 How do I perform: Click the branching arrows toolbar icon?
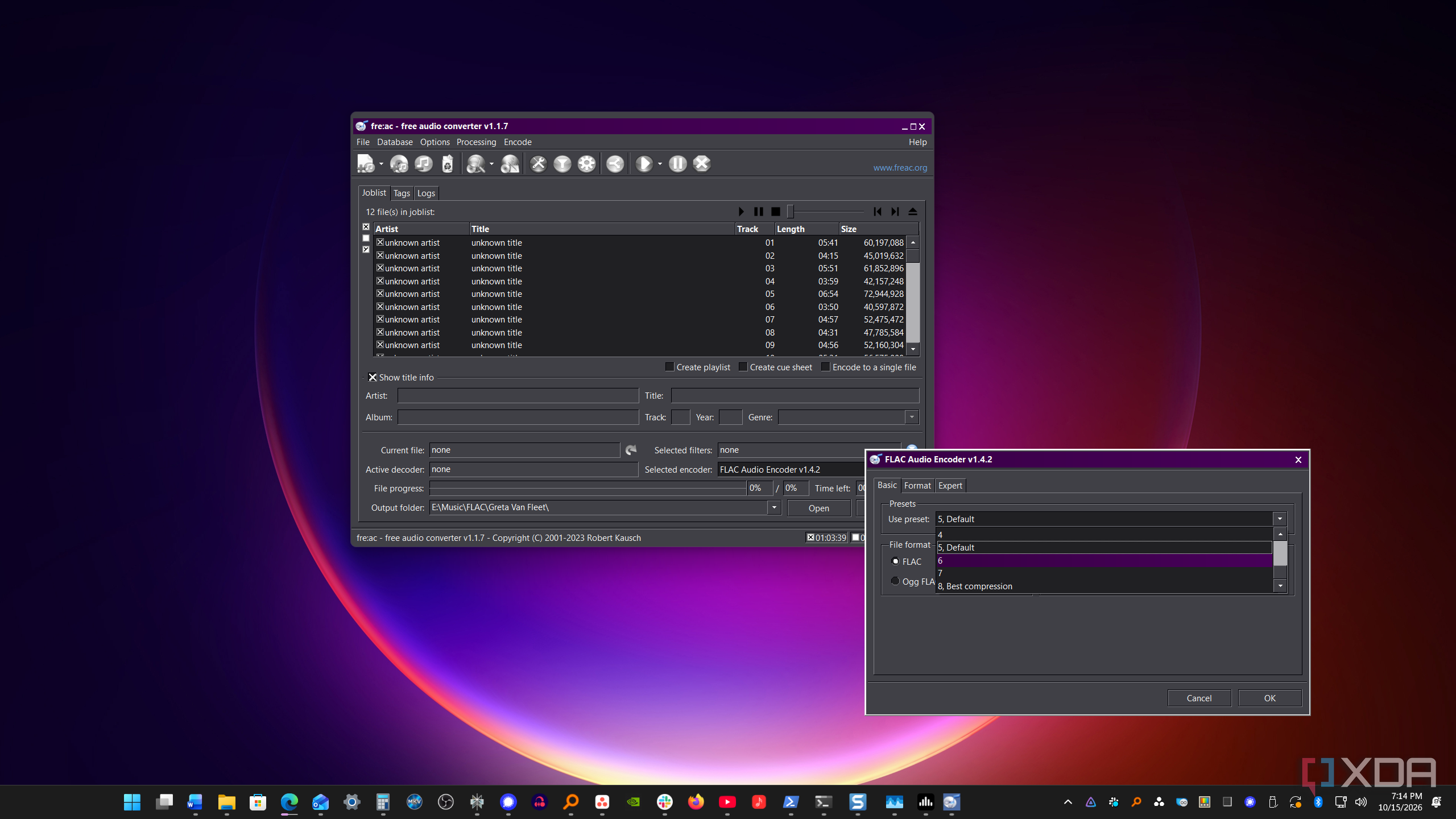[x=615, y=164]
